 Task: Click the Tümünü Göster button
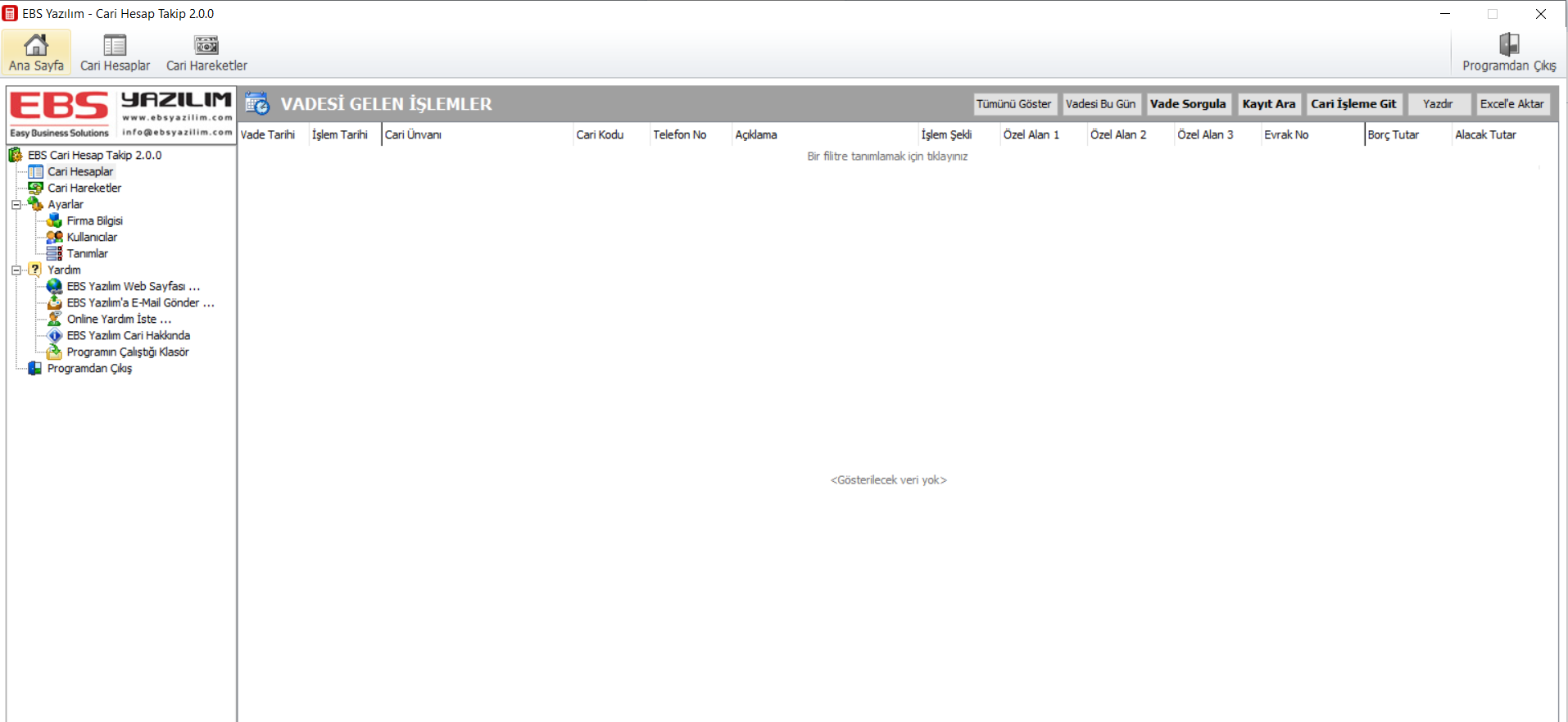[1013, 104]
